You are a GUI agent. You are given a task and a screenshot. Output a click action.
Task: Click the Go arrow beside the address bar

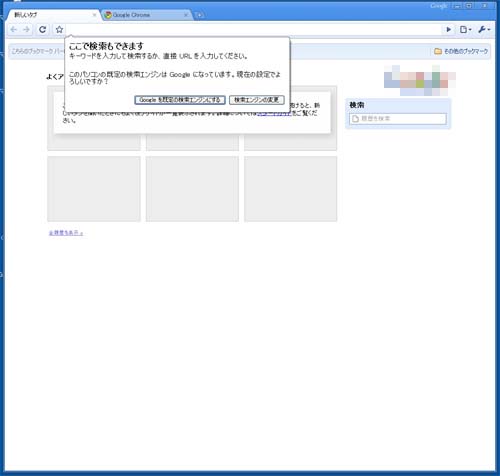(449, 30)
